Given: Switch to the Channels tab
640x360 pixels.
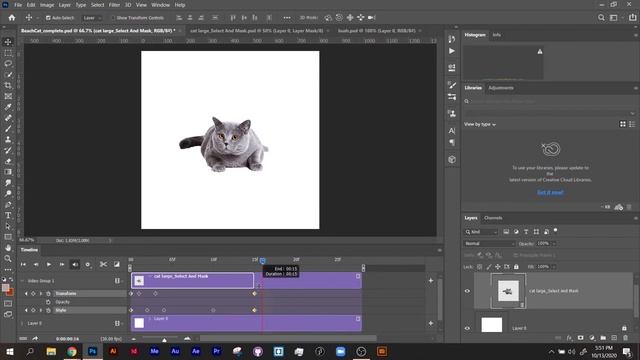Looking at the screenshot, I should (x=493, y=218).
